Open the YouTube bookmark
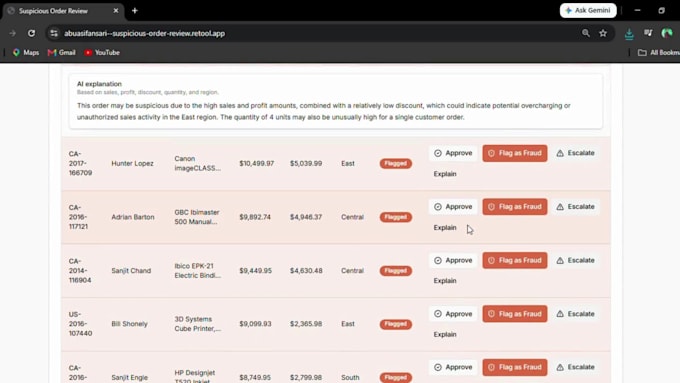Image resolution: width=680 pixels, height=383 pixels. click(x=102, y=52)
